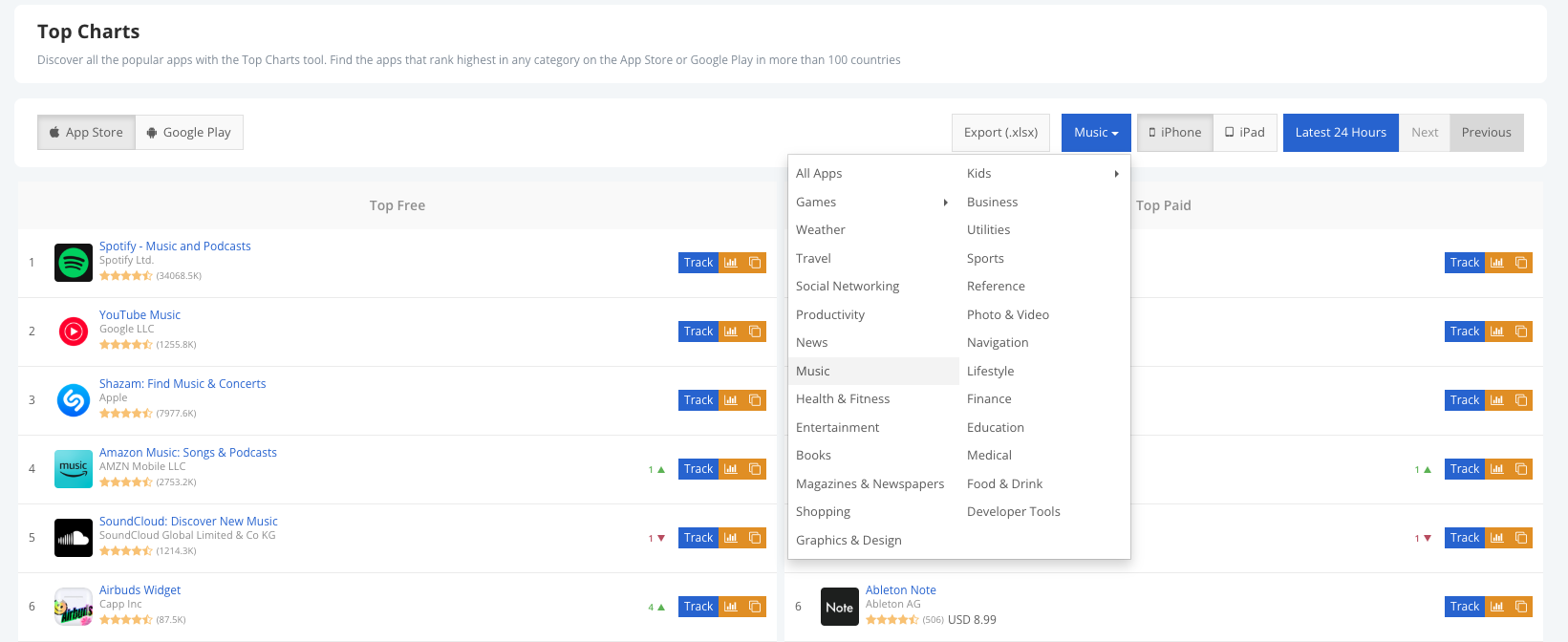The width and height of the screenshot is (1568, 642).
Task: Open Spotify - Music and Podcasts link
Action: click(x=175, y=246)
